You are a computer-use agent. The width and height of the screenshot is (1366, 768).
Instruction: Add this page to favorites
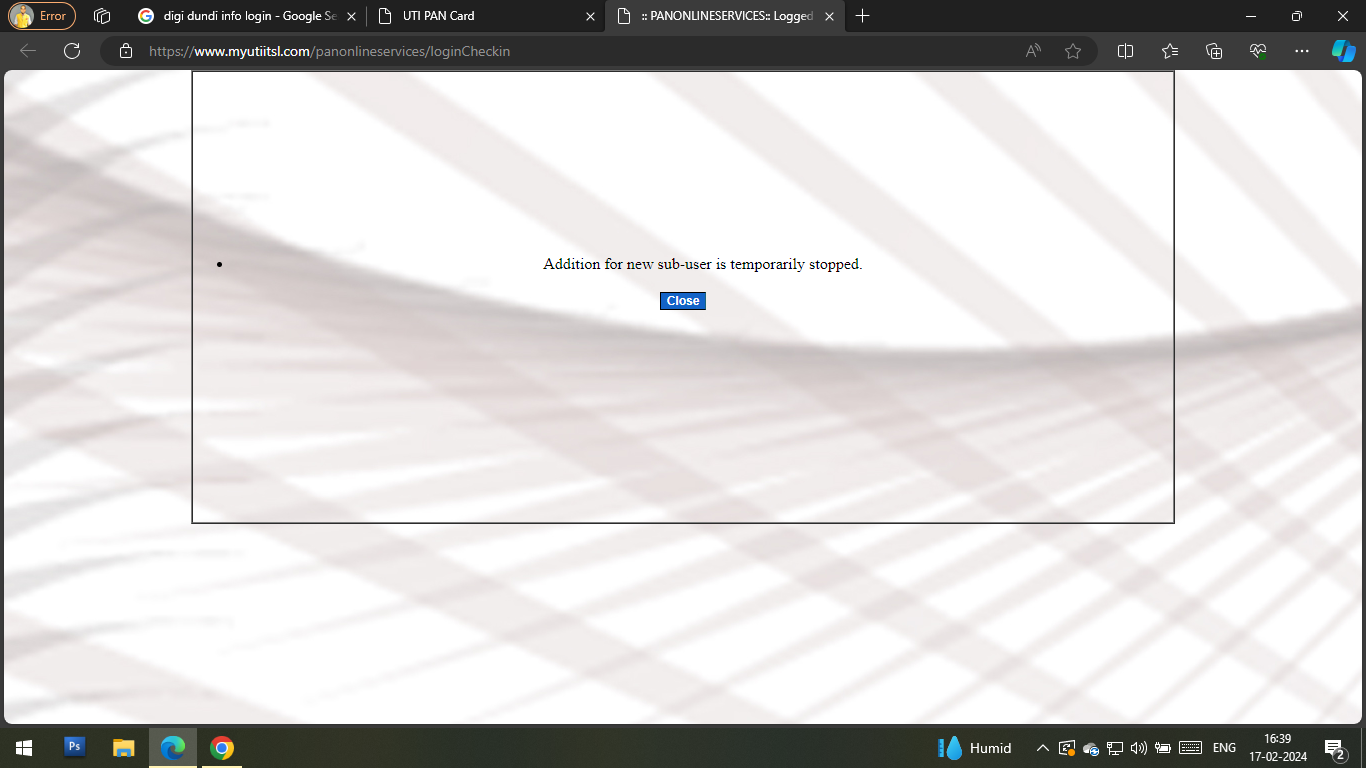tap(1073, 51)
